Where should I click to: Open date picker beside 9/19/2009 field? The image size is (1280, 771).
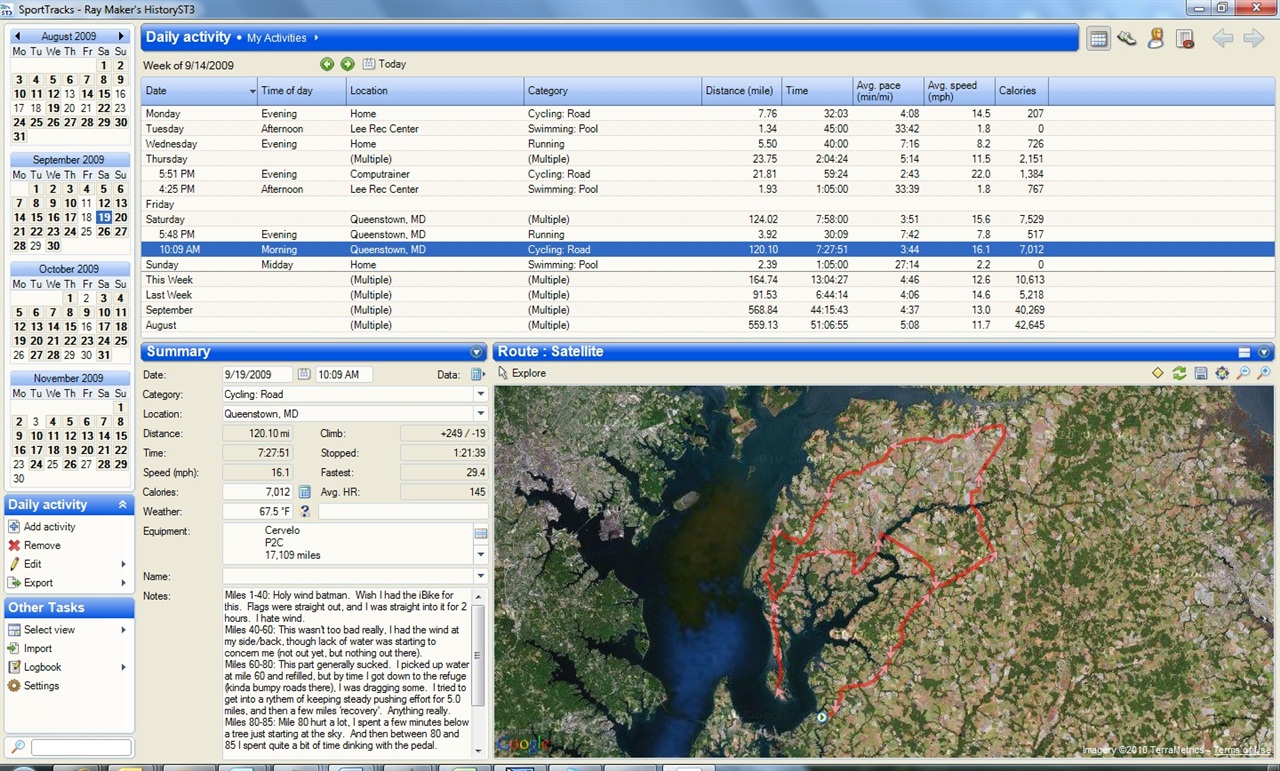pos(304,374)
